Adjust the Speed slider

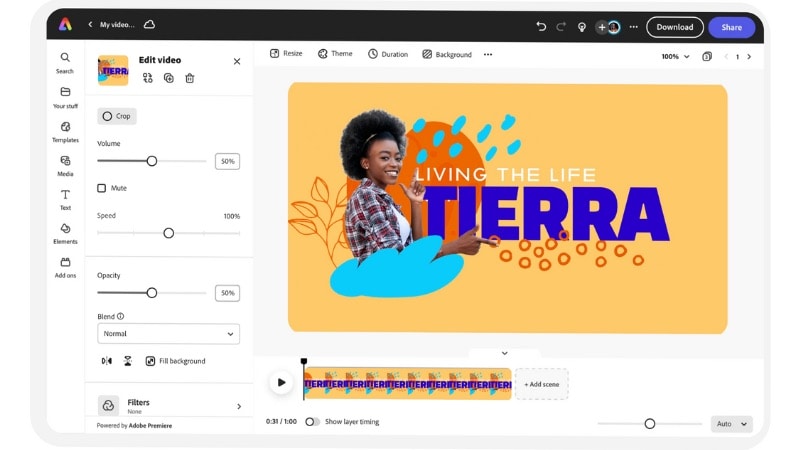click(168, 233)
